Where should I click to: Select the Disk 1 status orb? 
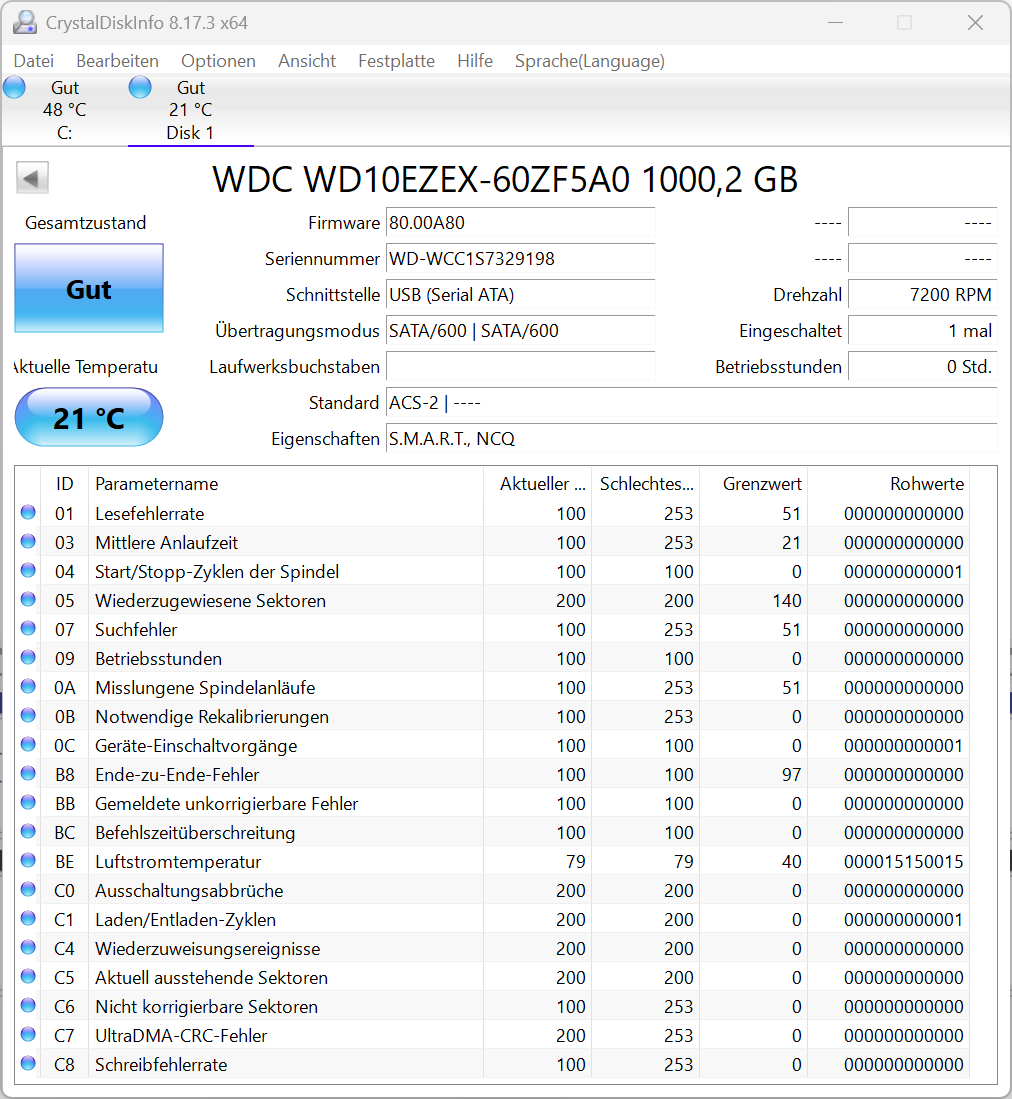(x=140, y=88)
